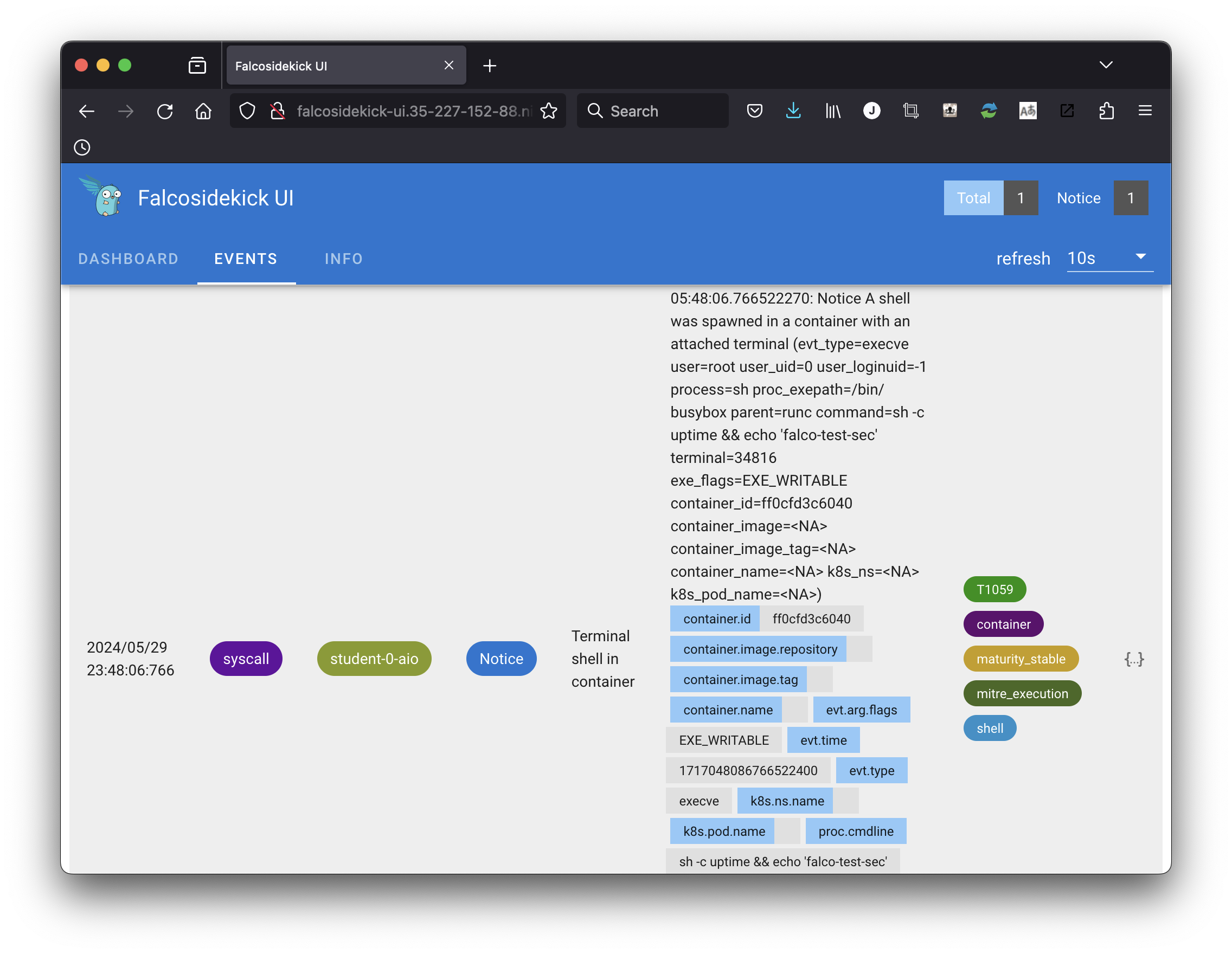Click the sh -c uptime command value
Viewport: 1232px width, 954px height.
coord(783,861)
